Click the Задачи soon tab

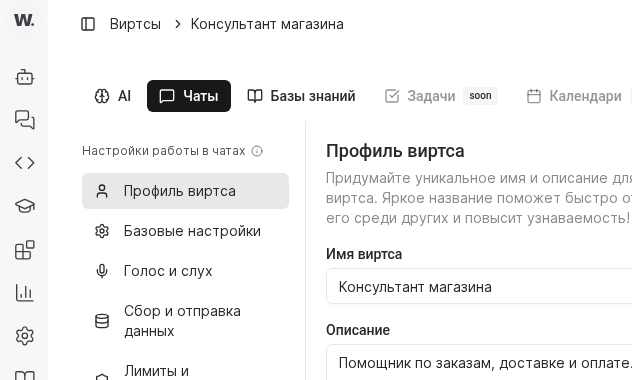[441, 96]
